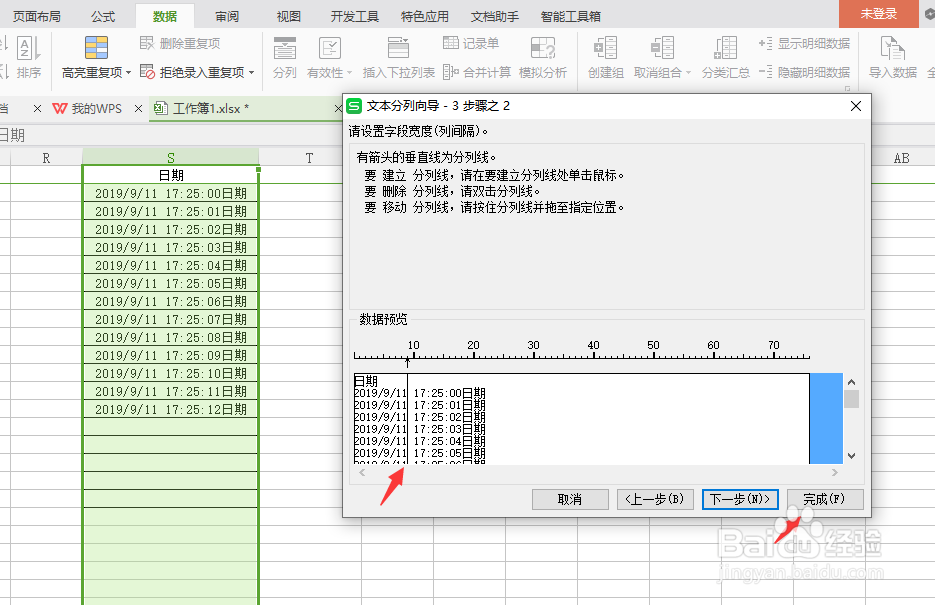Click the 导入数据 import data icon
Screen dimensions: 935x605
click(891, 55)
